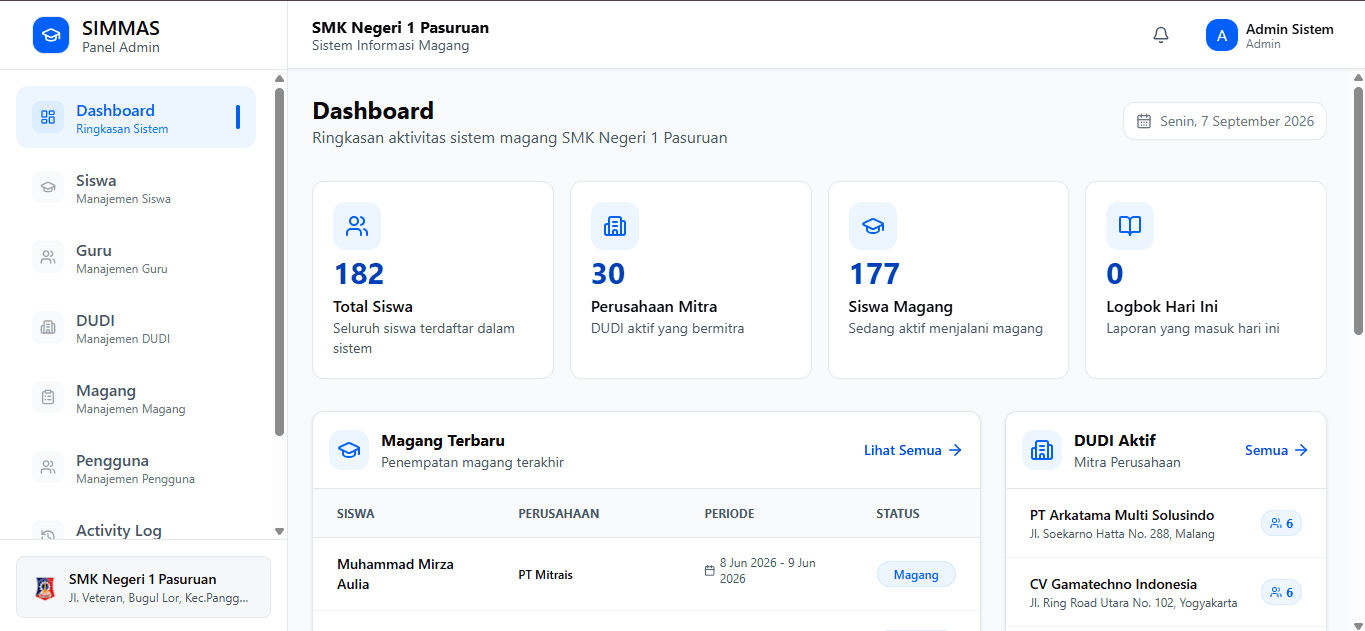Open the SMK Negeri 1 Pasuruan footer card
The width and height of the screenshot is (1365, 631).
(143, 587)
